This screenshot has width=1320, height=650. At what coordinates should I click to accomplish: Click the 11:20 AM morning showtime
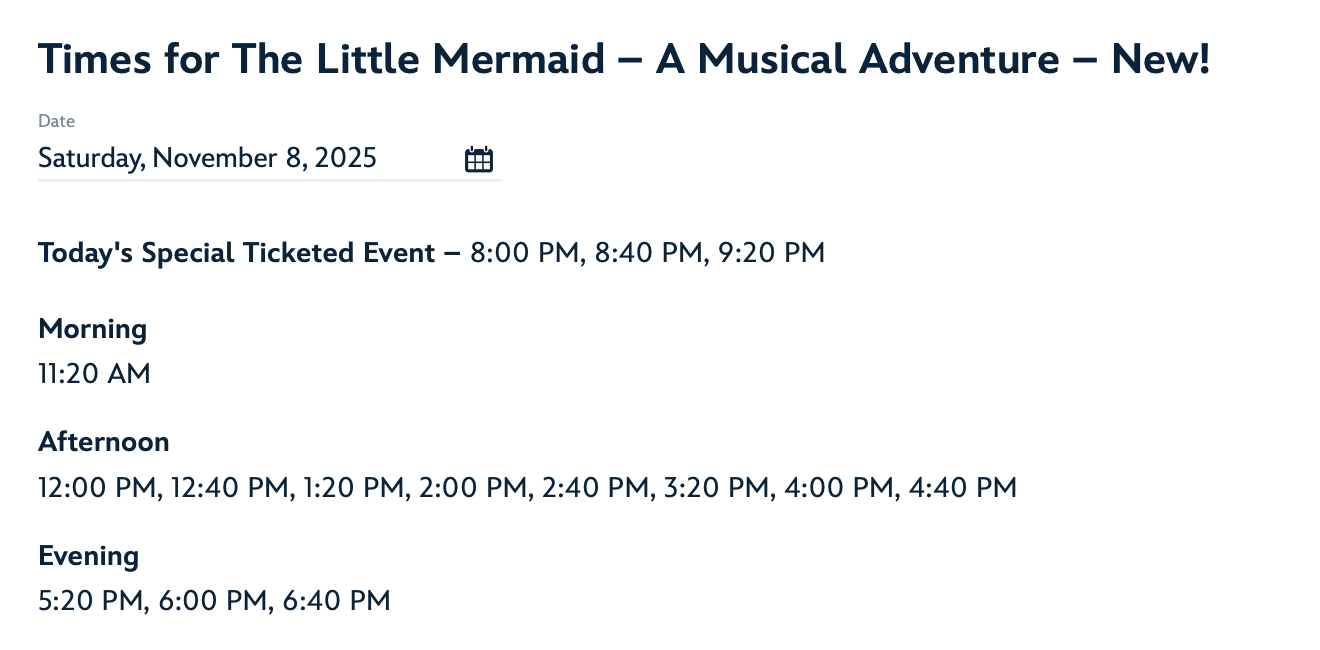click(94, 374)
